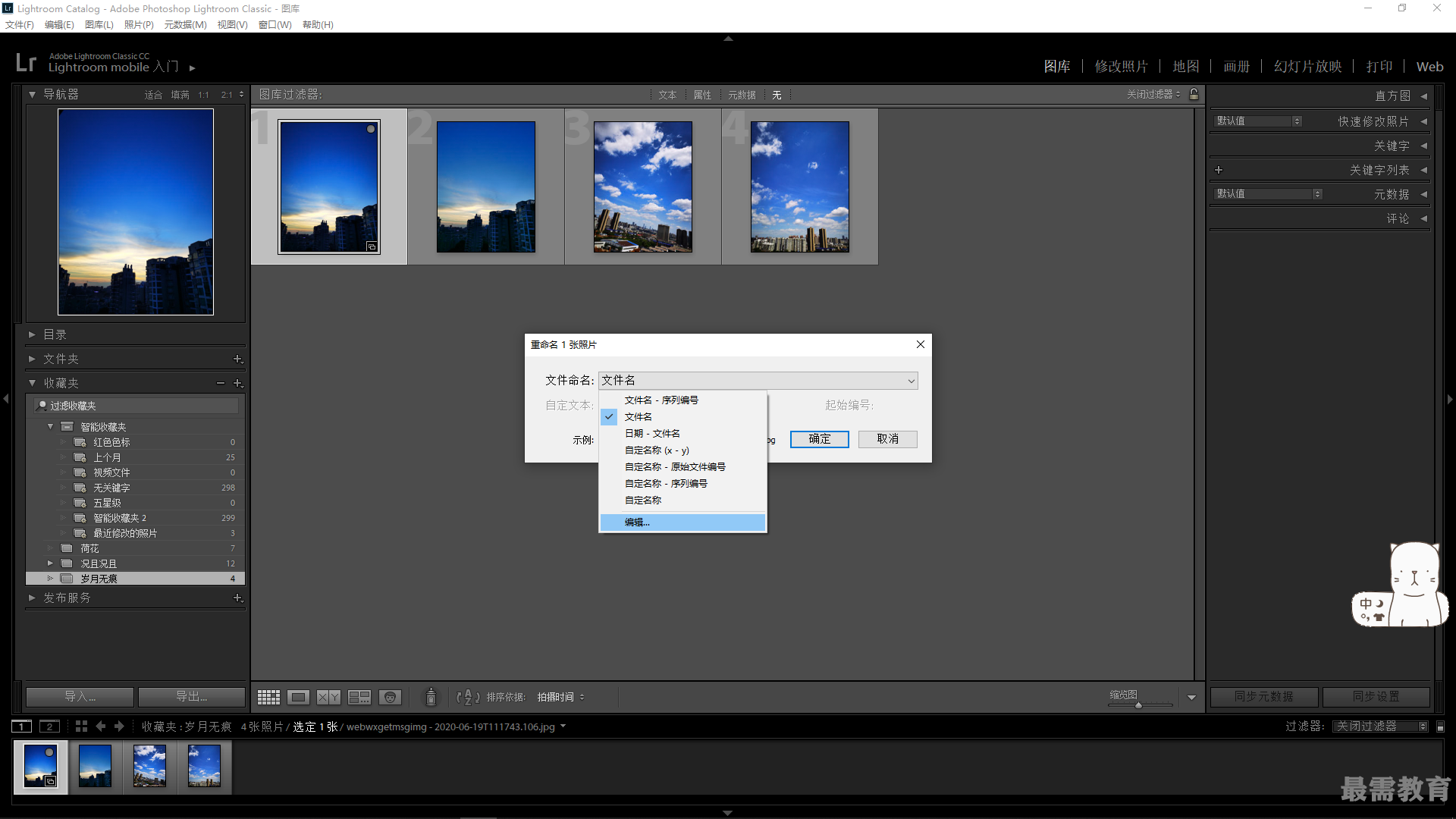The height and width of the screenshot is (819, 1456).
Task: Set navigator zoom to Fit (适合)
Action: click(x=153, y=95)
